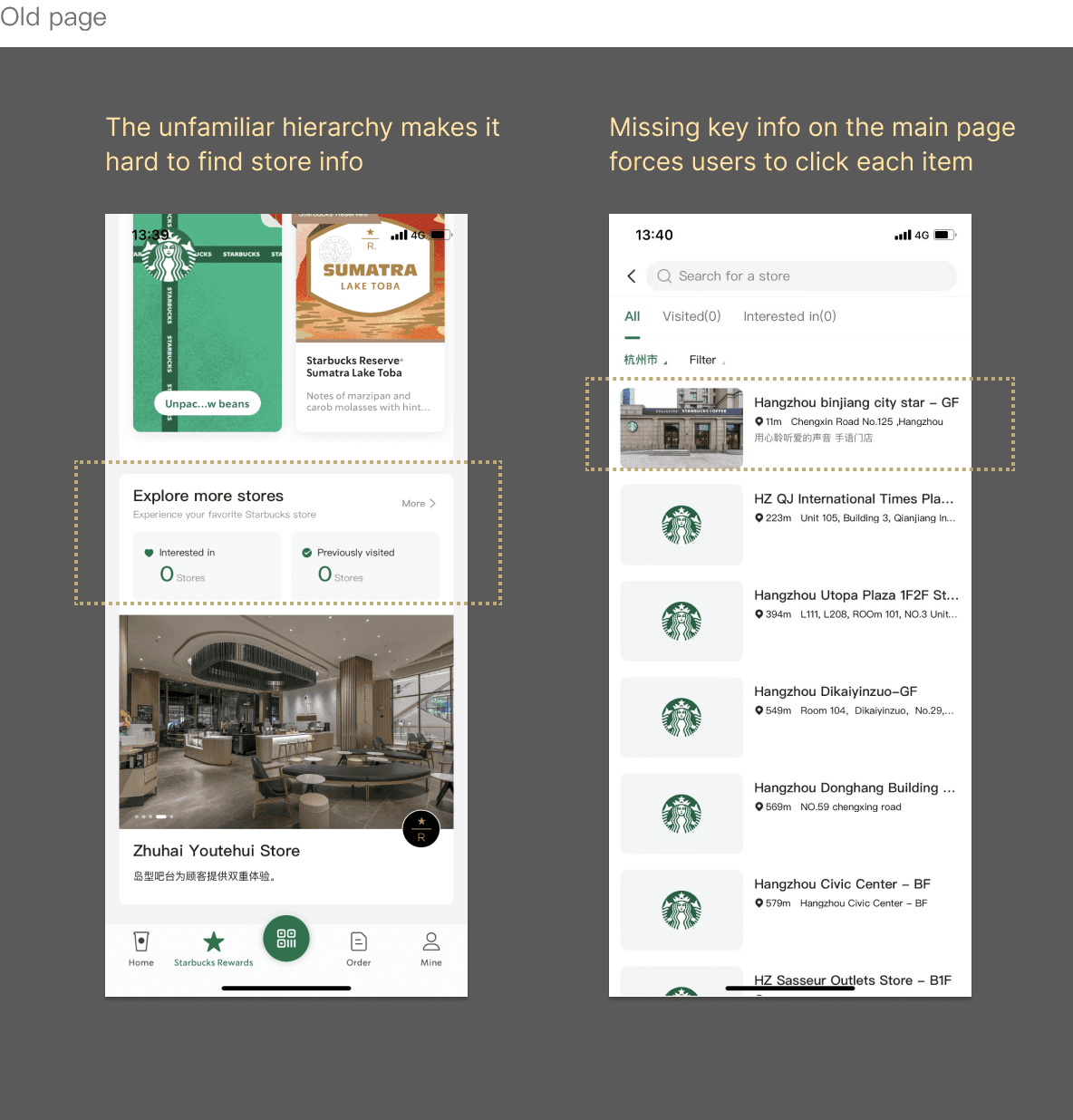Go back with the left chevron arrow
Image resolution: width=1073 pixels, height=1120 pixels.
pyautogui.click(x=632, y=276)
